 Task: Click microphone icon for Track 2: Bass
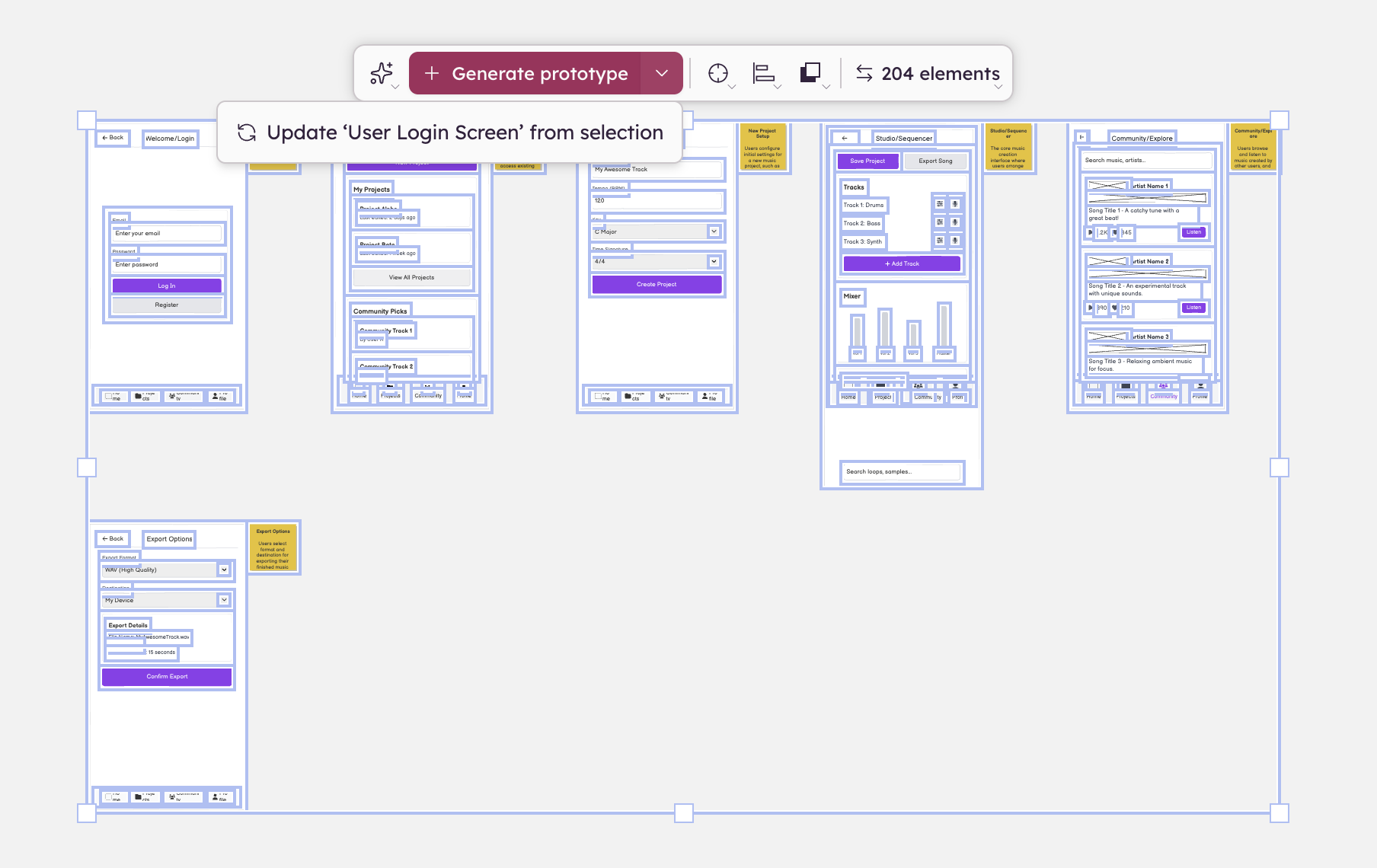[955, 222]
